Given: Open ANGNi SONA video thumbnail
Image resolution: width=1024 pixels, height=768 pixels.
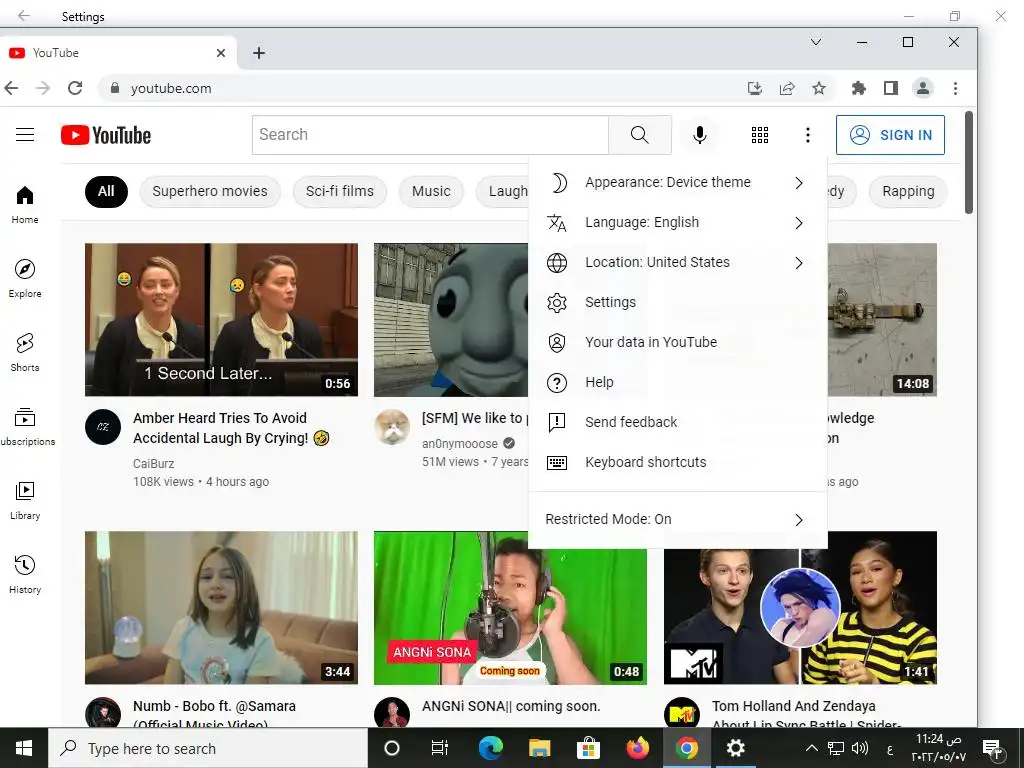Looking at the screenshot, I should click(x=510, y=607).
